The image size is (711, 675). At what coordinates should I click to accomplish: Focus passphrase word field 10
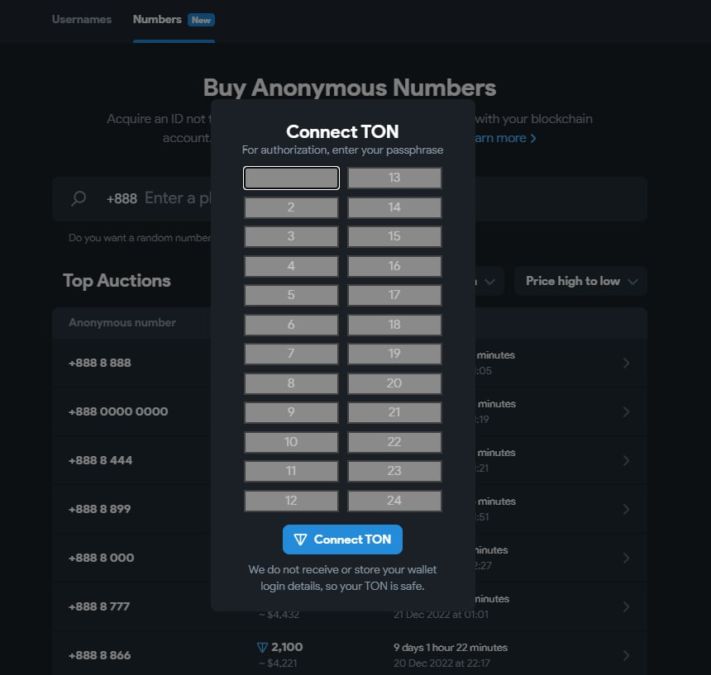291,442
